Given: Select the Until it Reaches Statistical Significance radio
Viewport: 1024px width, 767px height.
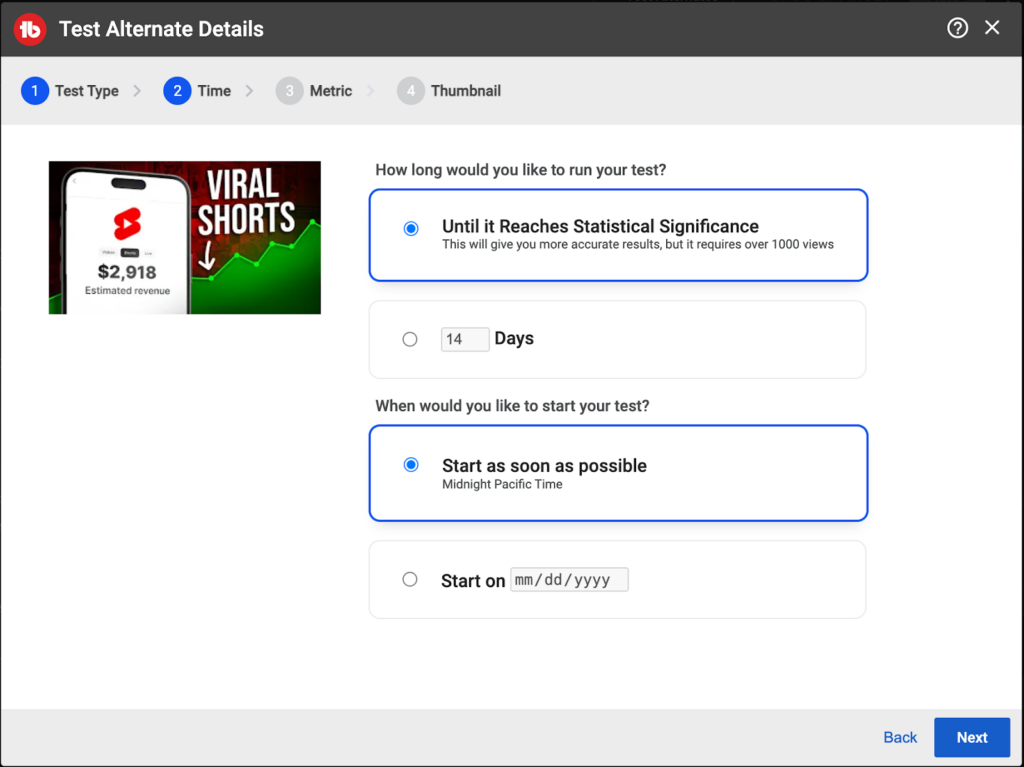Looking at the screenshot, I should (x=410, y=229).
